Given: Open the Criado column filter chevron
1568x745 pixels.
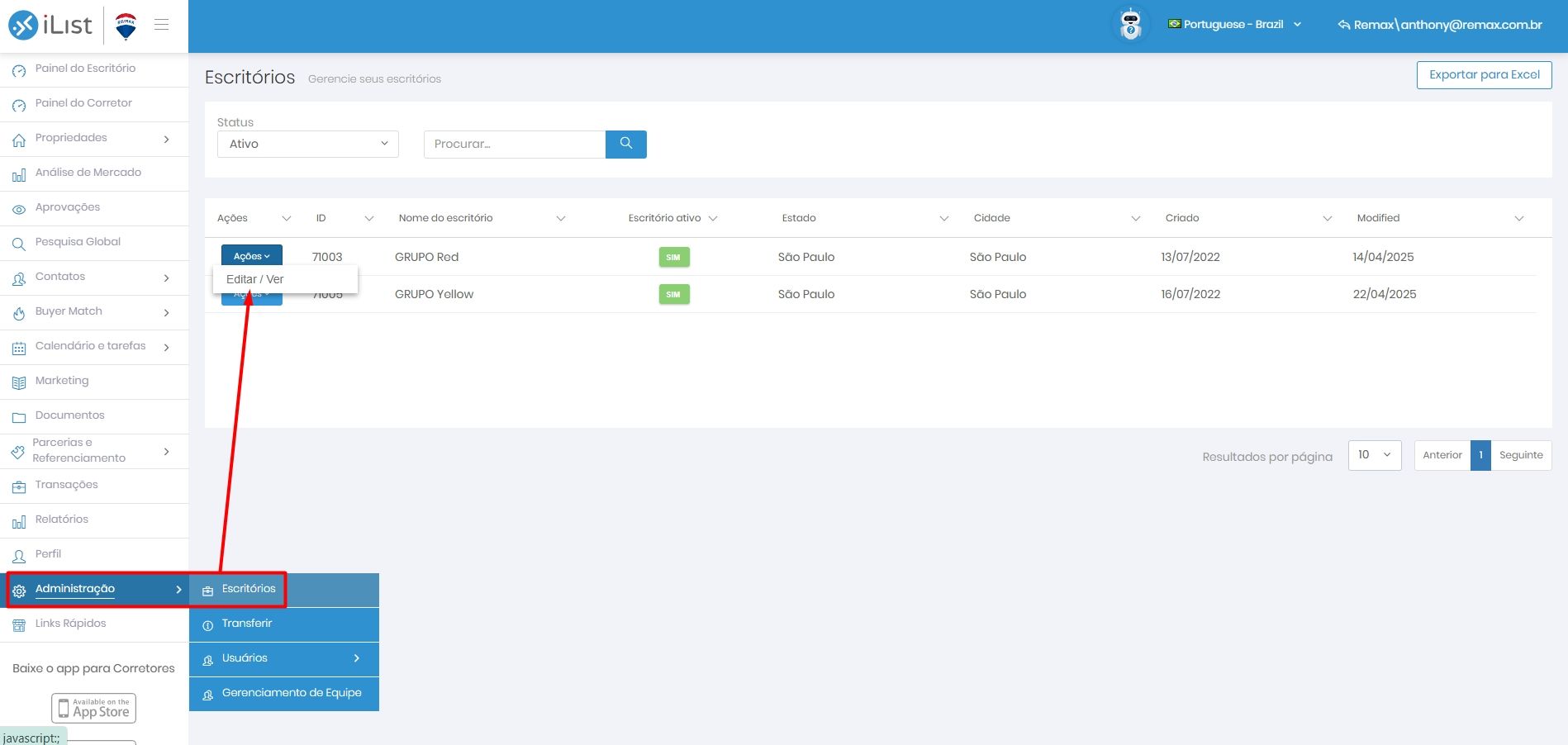Looking at the screenshot, I should [x=1328, y=219].
